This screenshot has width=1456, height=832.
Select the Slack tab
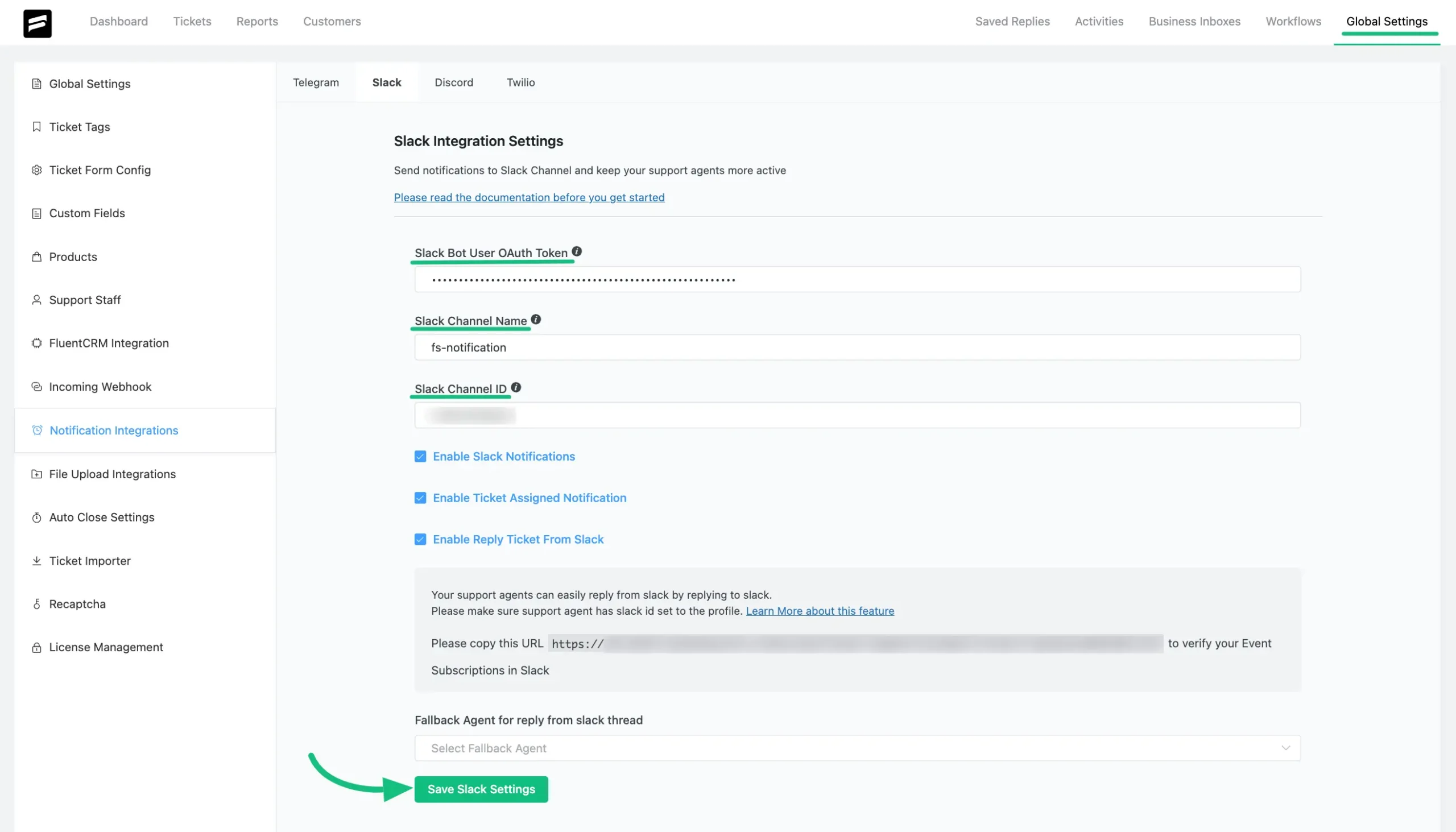387,82
